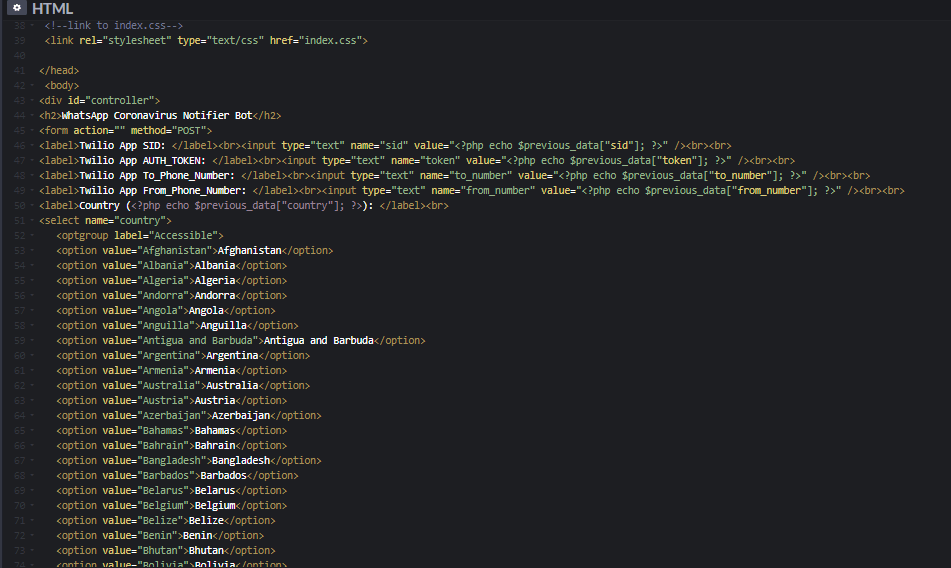Click the Azerbaijan option fold arrow on line 64
Image resolution: width=951 pixels, height=568 pixels.
tap(33, 416)
